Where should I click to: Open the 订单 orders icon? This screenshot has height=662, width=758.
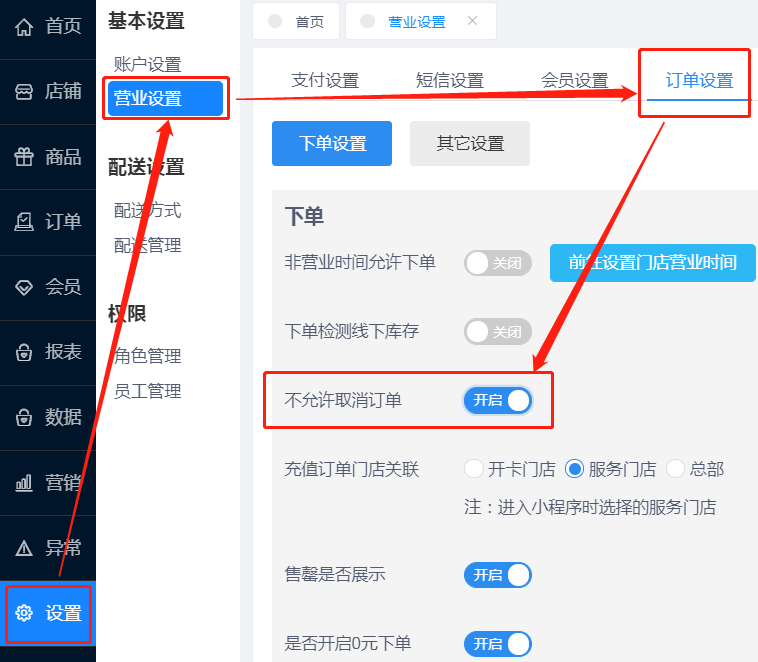point(24,222)
